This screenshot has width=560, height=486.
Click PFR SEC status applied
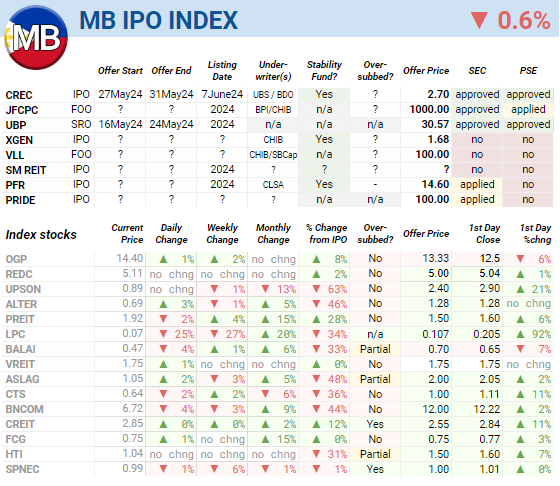pos(477,184)
